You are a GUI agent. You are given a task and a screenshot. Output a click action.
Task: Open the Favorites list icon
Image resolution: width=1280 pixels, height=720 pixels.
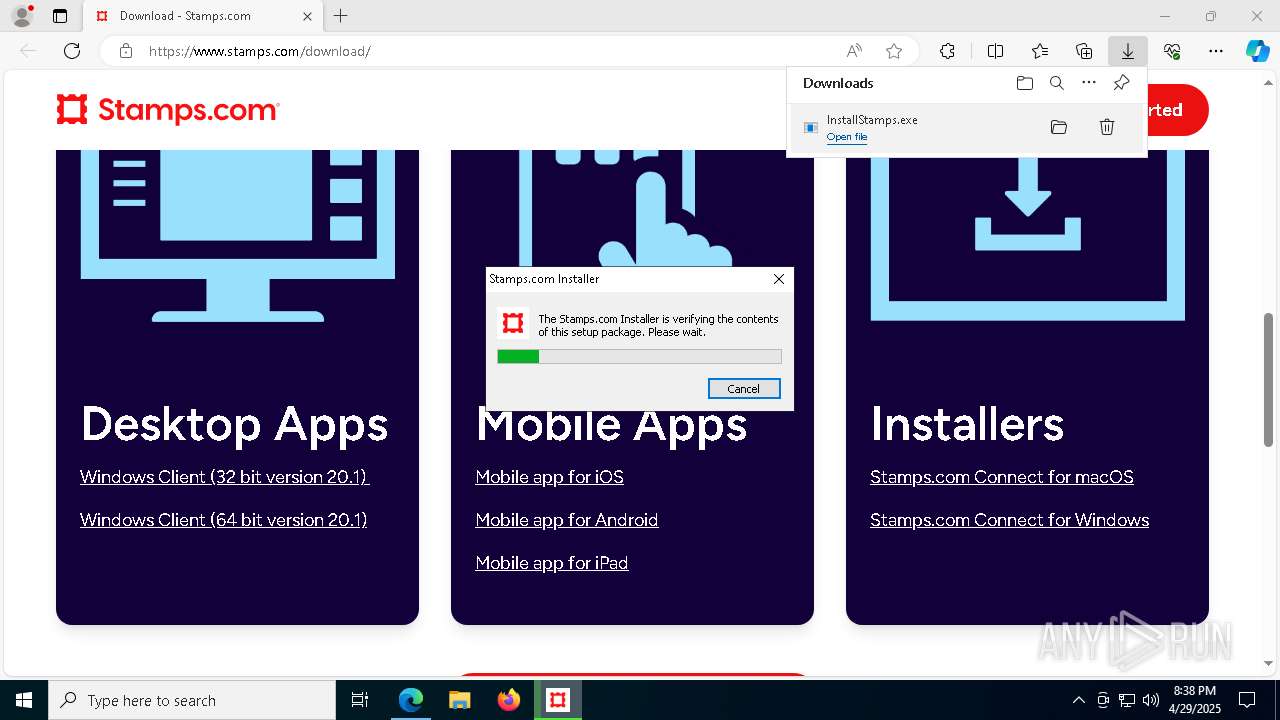click(1040, 51)
